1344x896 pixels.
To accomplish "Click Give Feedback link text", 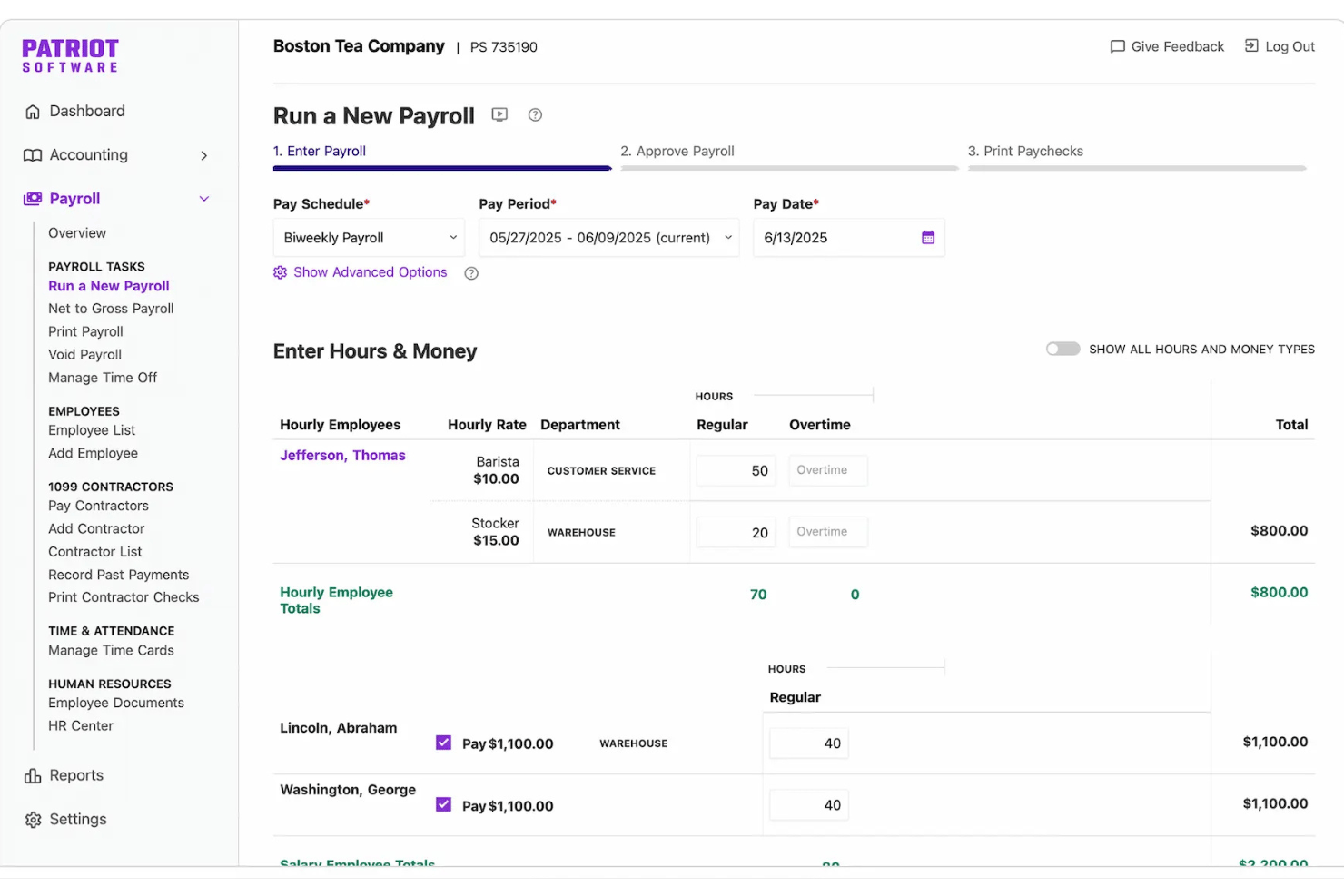I will (x=1178, y=46).
